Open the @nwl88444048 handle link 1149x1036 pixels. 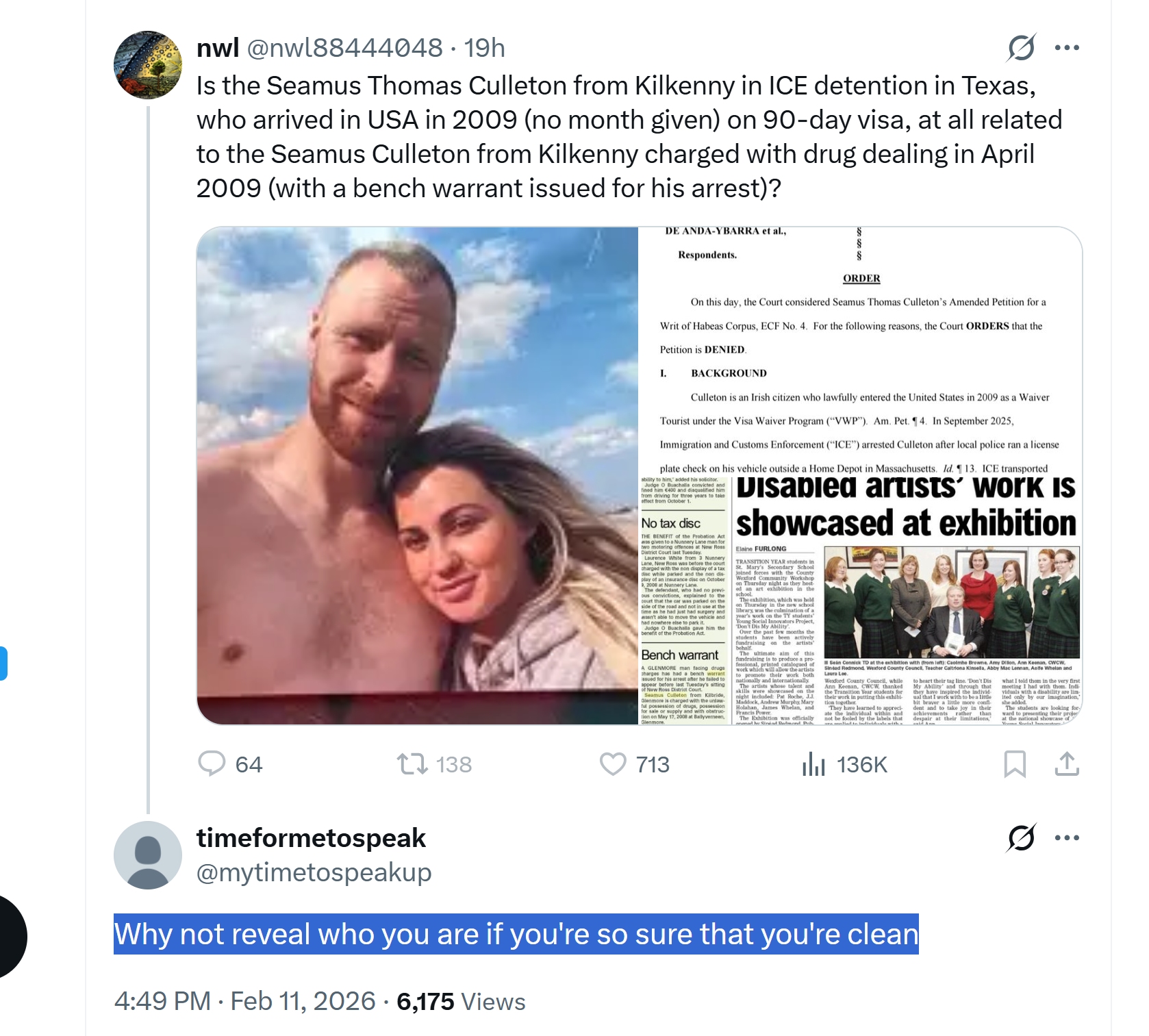pos(344,48)
